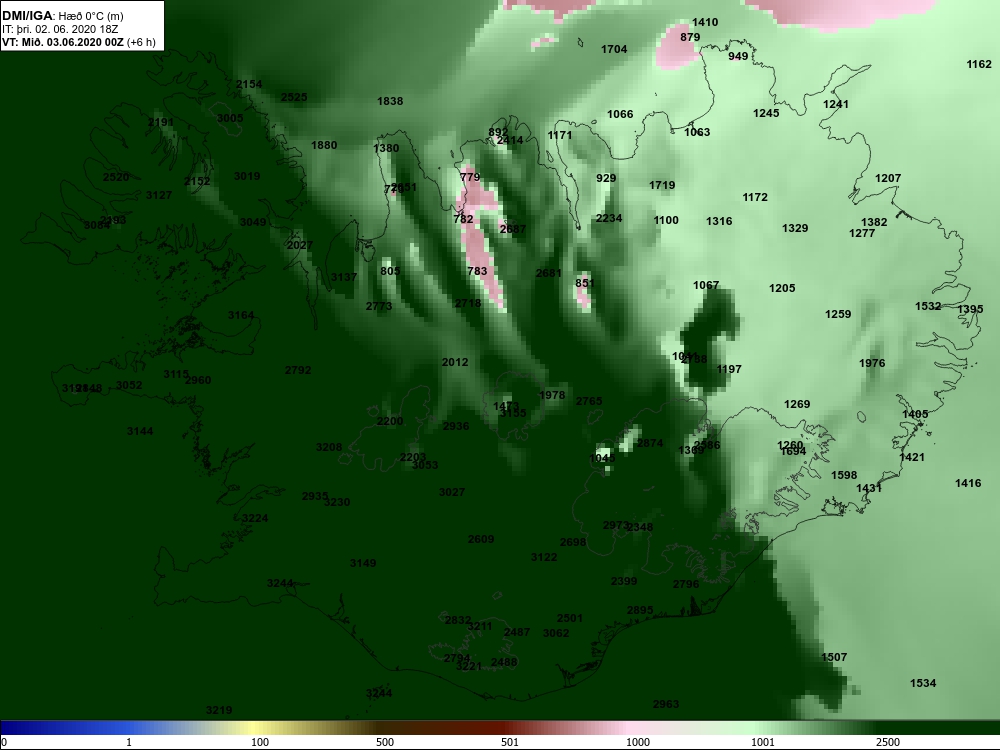Select the map value 2154
The image size is (1000, 750).
249,84
